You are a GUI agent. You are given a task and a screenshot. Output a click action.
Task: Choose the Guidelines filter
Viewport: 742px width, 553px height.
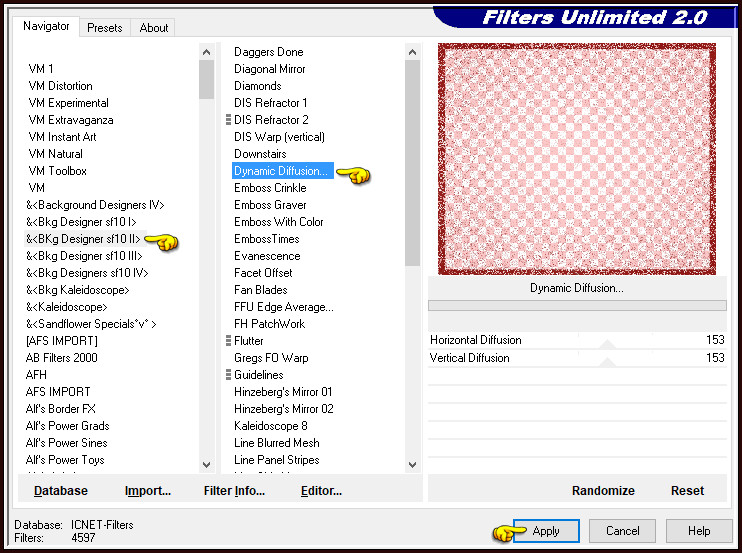point(258,375)
